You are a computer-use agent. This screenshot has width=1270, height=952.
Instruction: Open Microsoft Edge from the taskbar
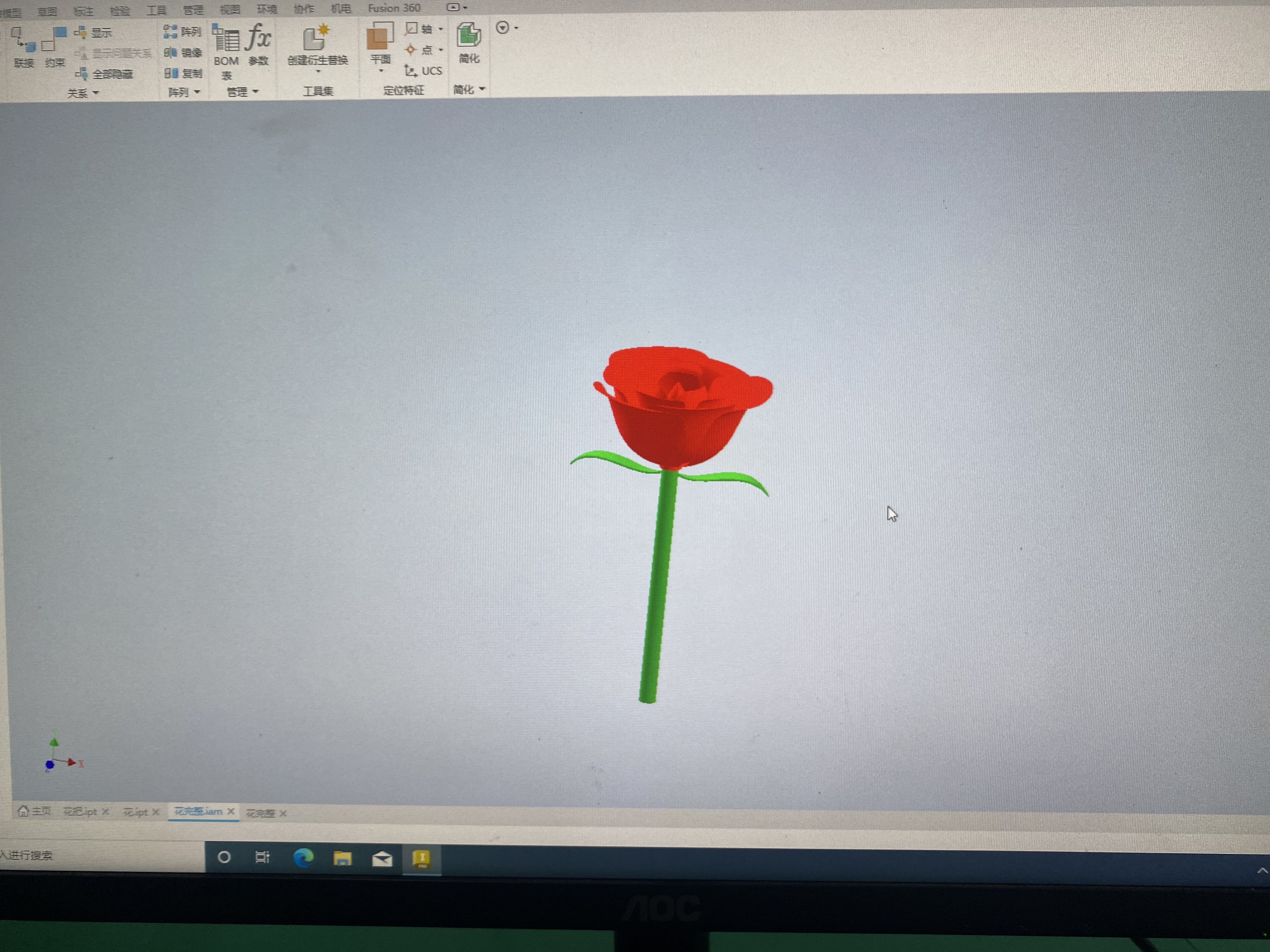[x=304, y=857]
